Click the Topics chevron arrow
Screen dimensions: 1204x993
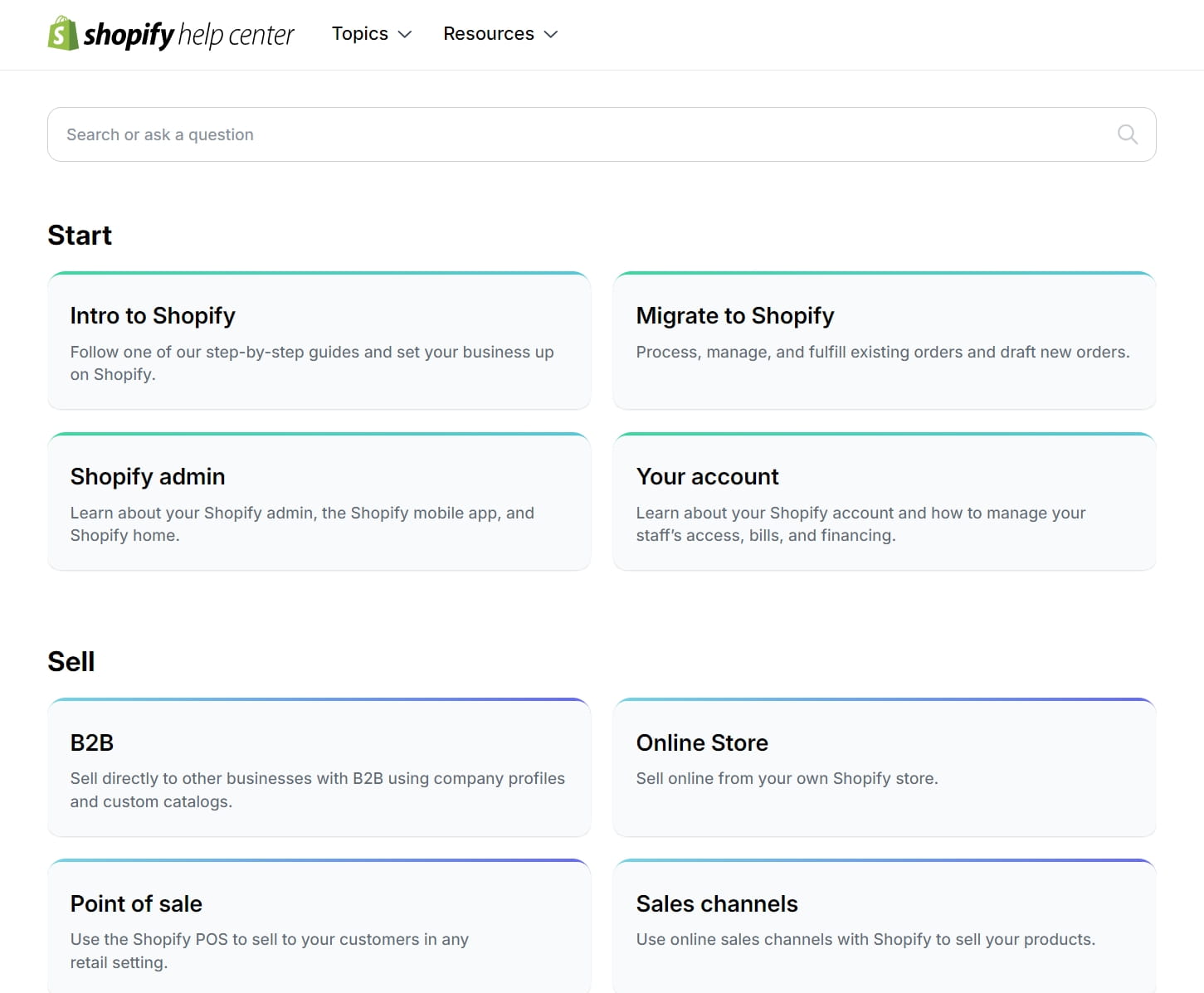[x=406, y=35]
